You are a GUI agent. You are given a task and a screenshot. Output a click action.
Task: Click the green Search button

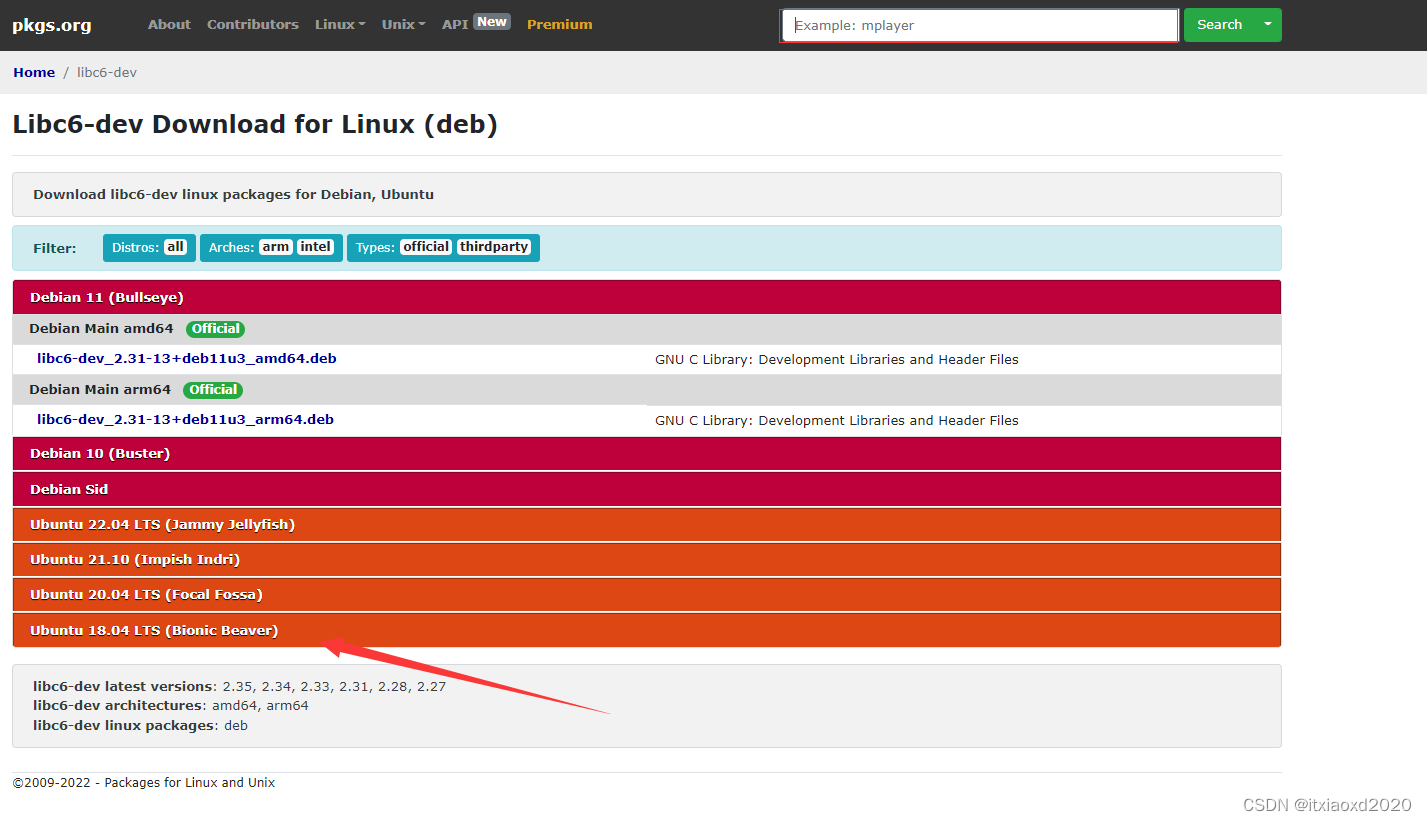pyautogui.click(x=1220, y=25)
